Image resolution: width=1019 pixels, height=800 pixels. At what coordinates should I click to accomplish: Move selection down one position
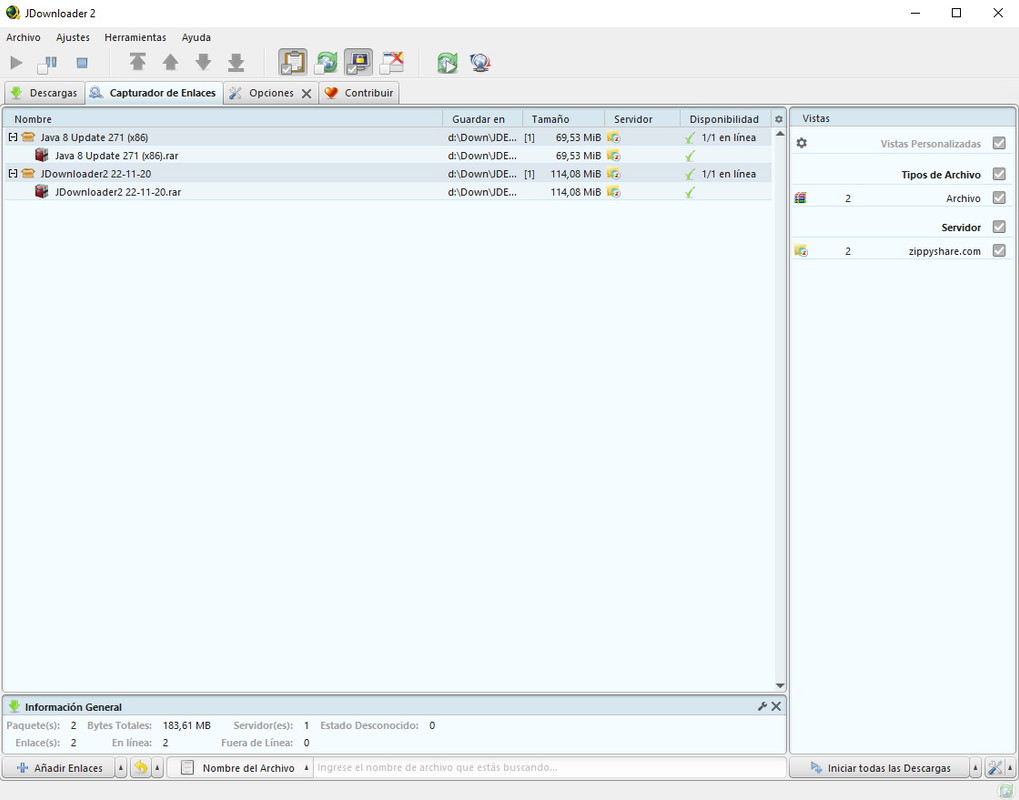coord(203,62)
